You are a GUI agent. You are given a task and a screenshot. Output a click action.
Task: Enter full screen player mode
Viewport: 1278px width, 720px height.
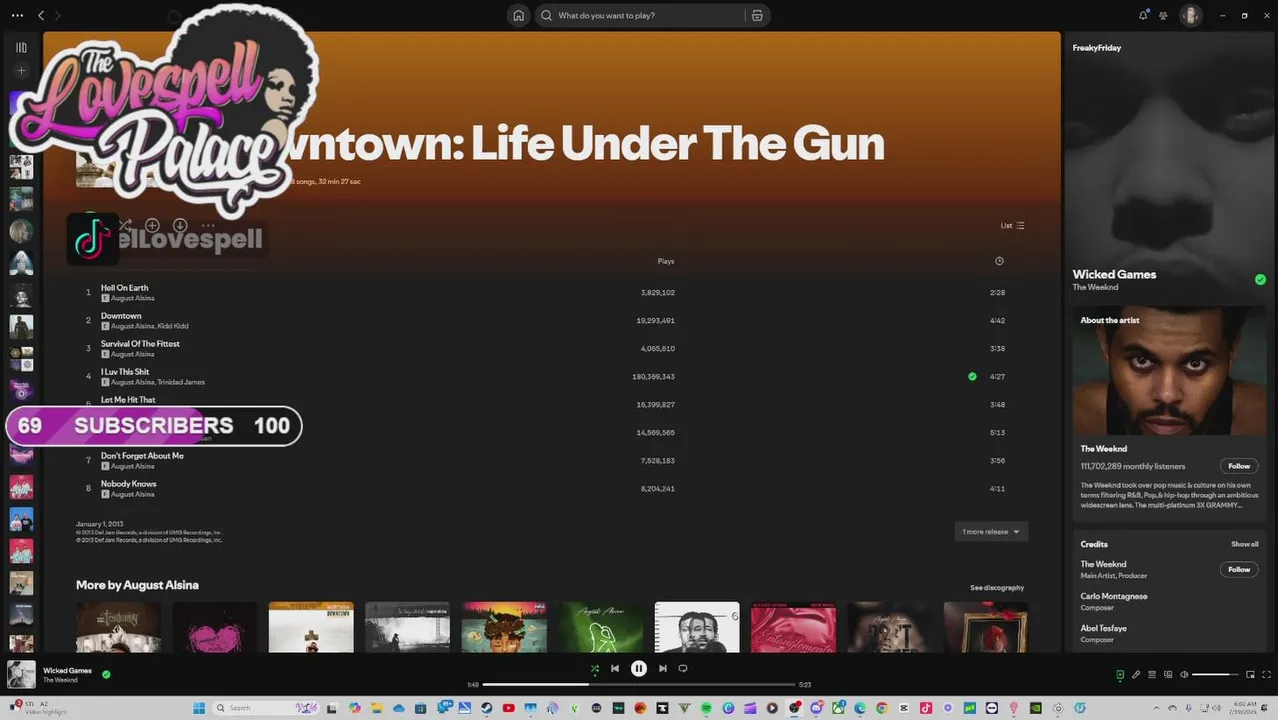[x=1266, y=674]
